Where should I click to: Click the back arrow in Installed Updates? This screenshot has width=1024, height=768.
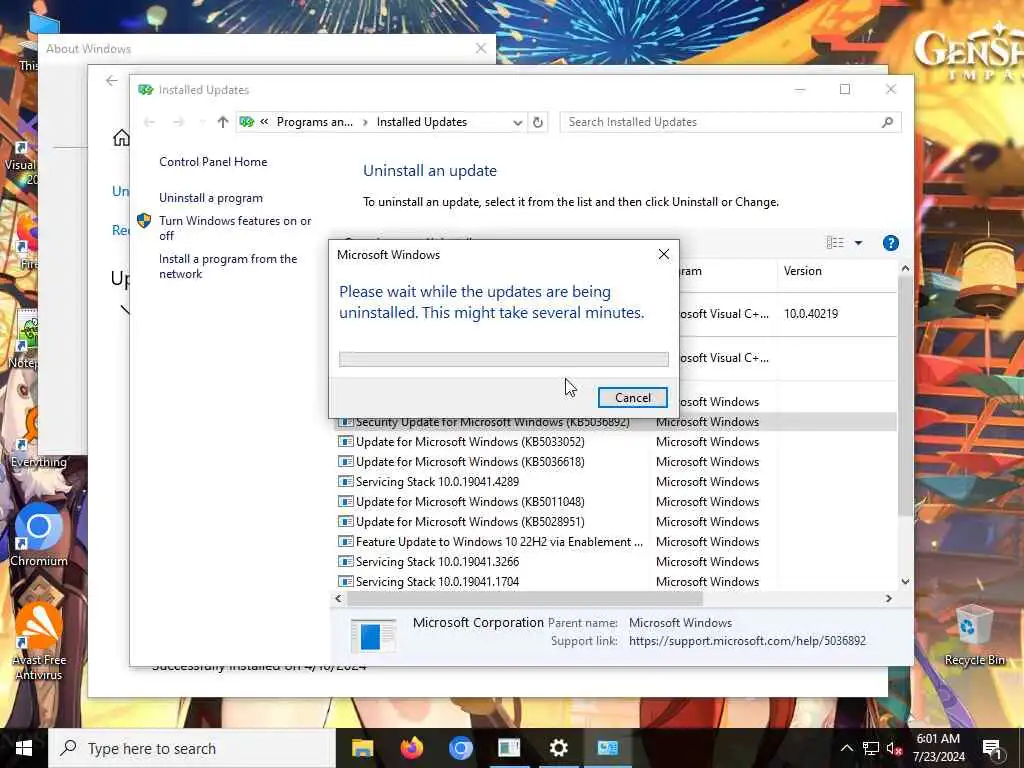(x=150, y=122)
